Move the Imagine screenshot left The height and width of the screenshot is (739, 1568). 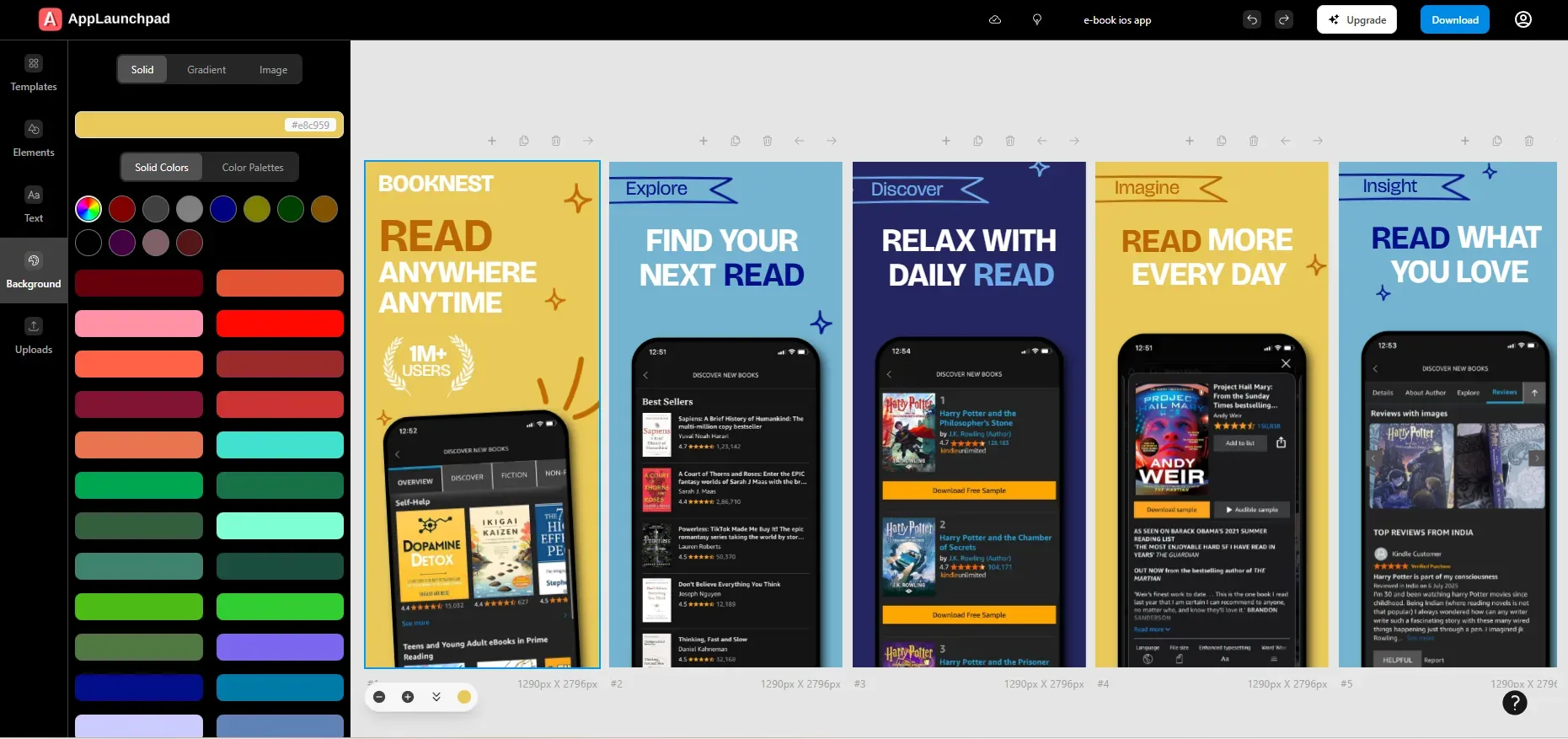(x=1286, y=141)
